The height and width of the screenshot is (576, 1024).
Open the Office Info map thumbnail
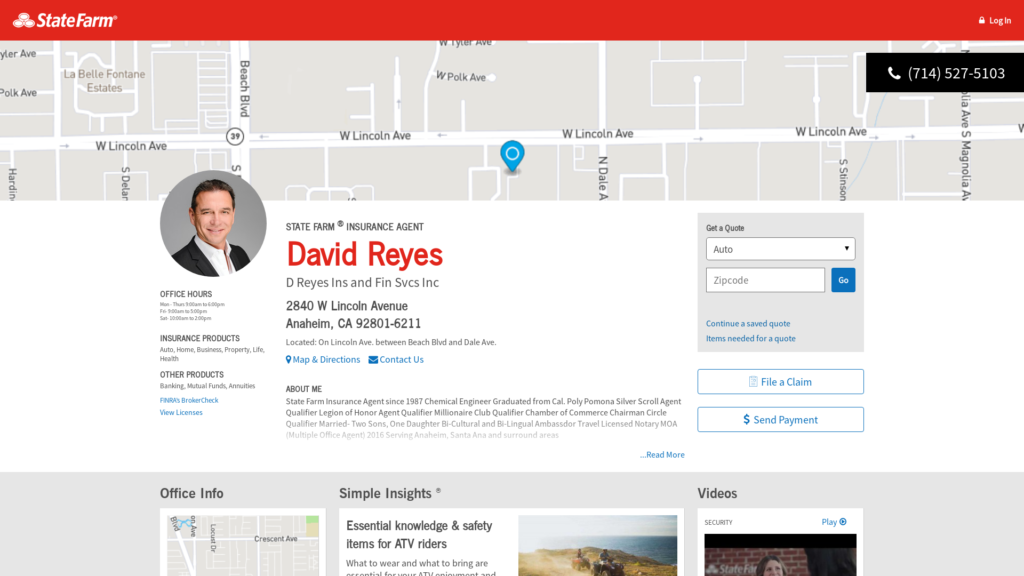tap(243, 545)
